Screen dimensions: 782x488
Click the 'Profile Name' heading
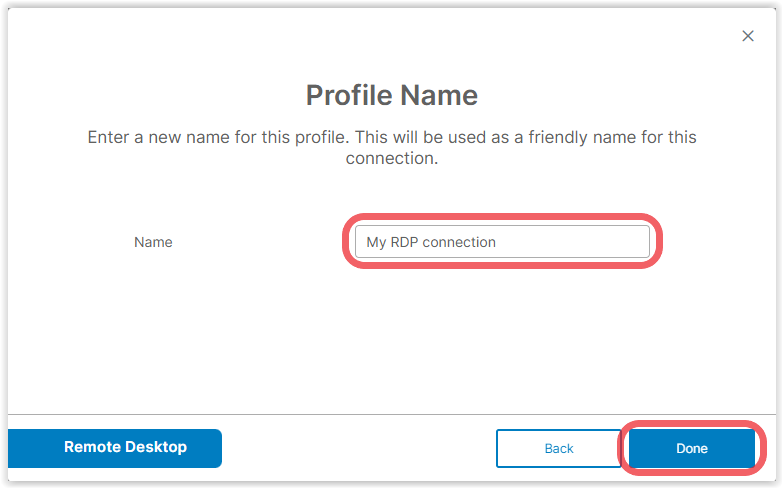391,95
